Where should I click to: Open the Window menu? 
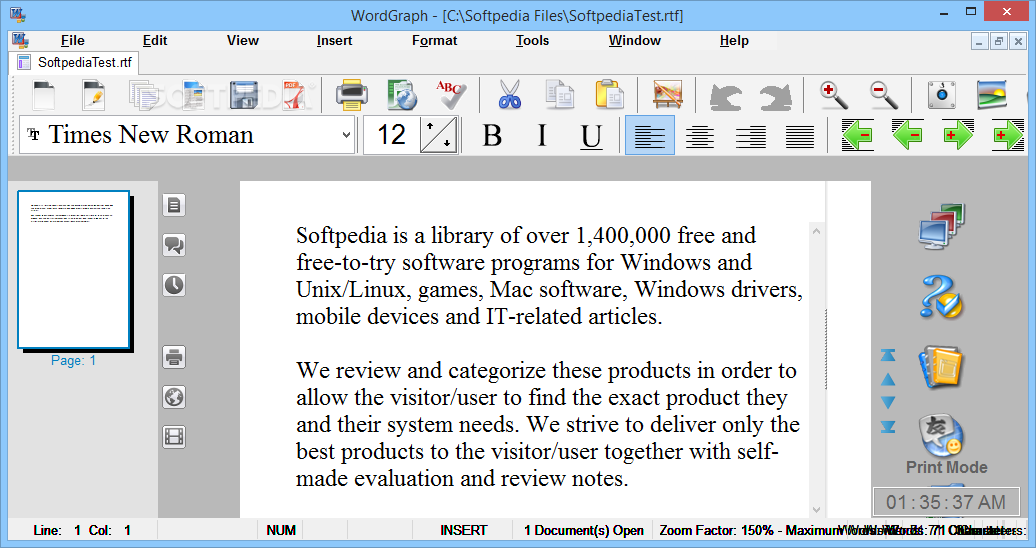634,40
